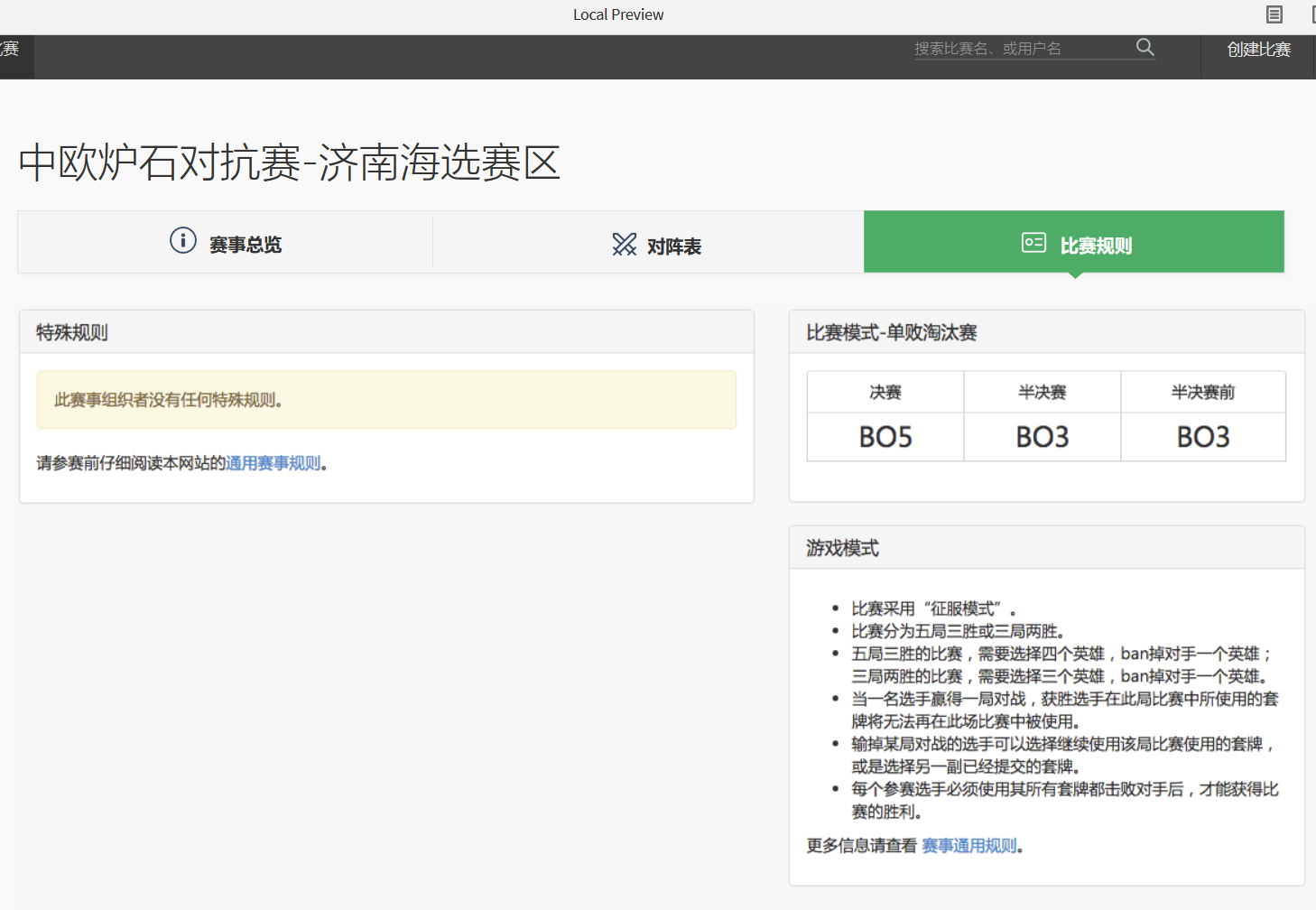Open the 创建比赛 link in header

[1258, 49]
